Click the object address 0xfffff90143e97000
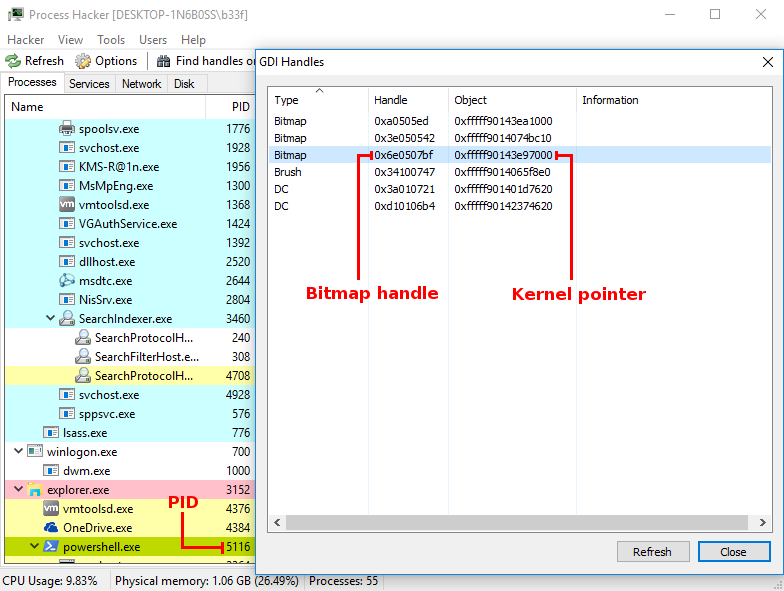This screenshot has height=591, width=784. (x=503, y=155)
